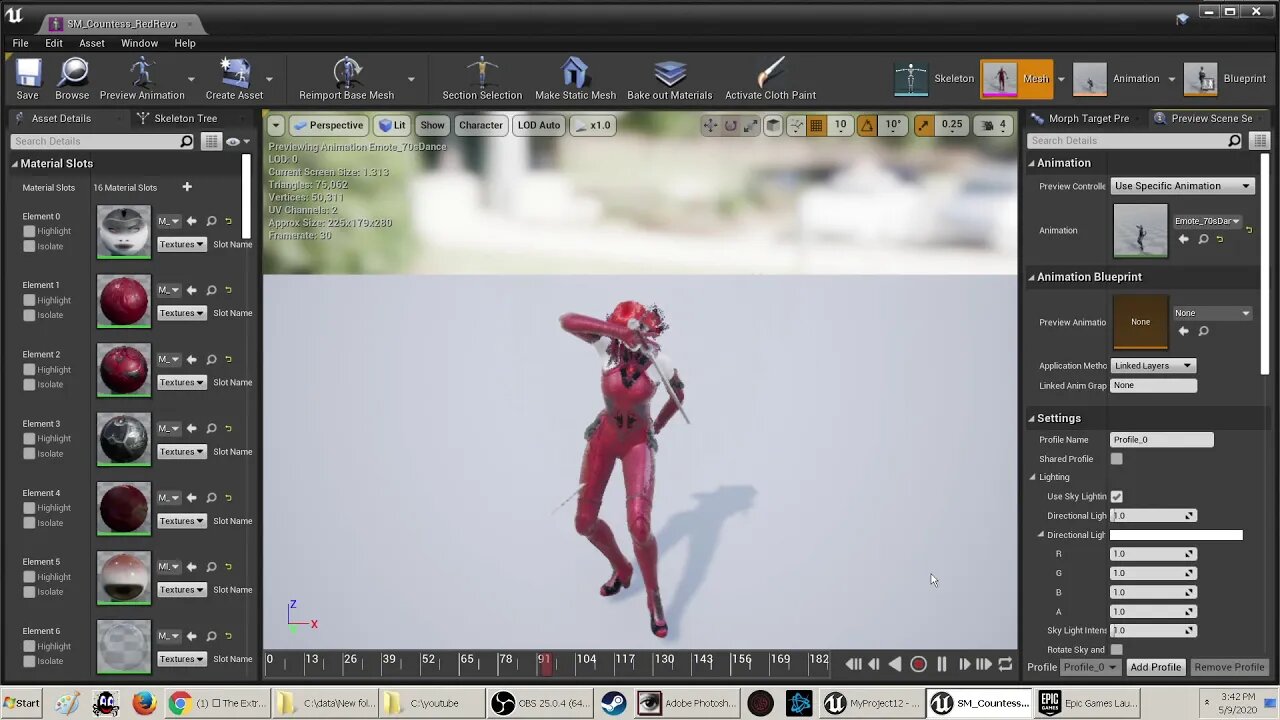The image size is (1280, 720).
Task: Open Preview Animation Blueprint None dropdown
Action: 1212,313
